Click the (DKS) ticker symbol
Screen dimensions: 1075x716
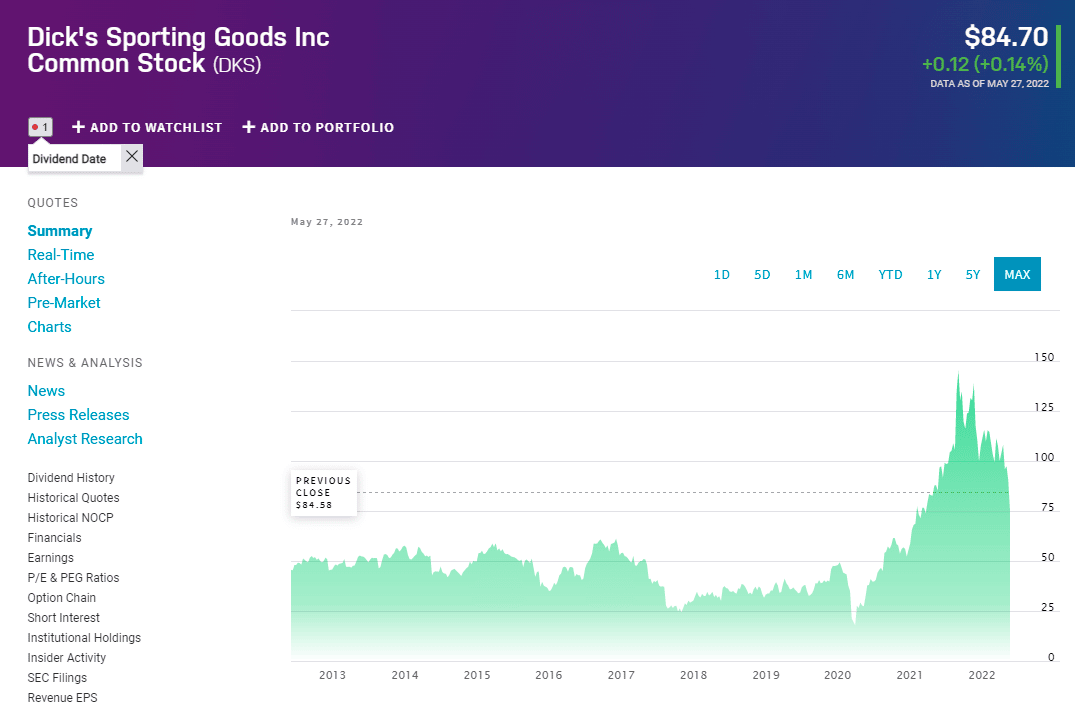pyautogui.click(x=237, y=65)
